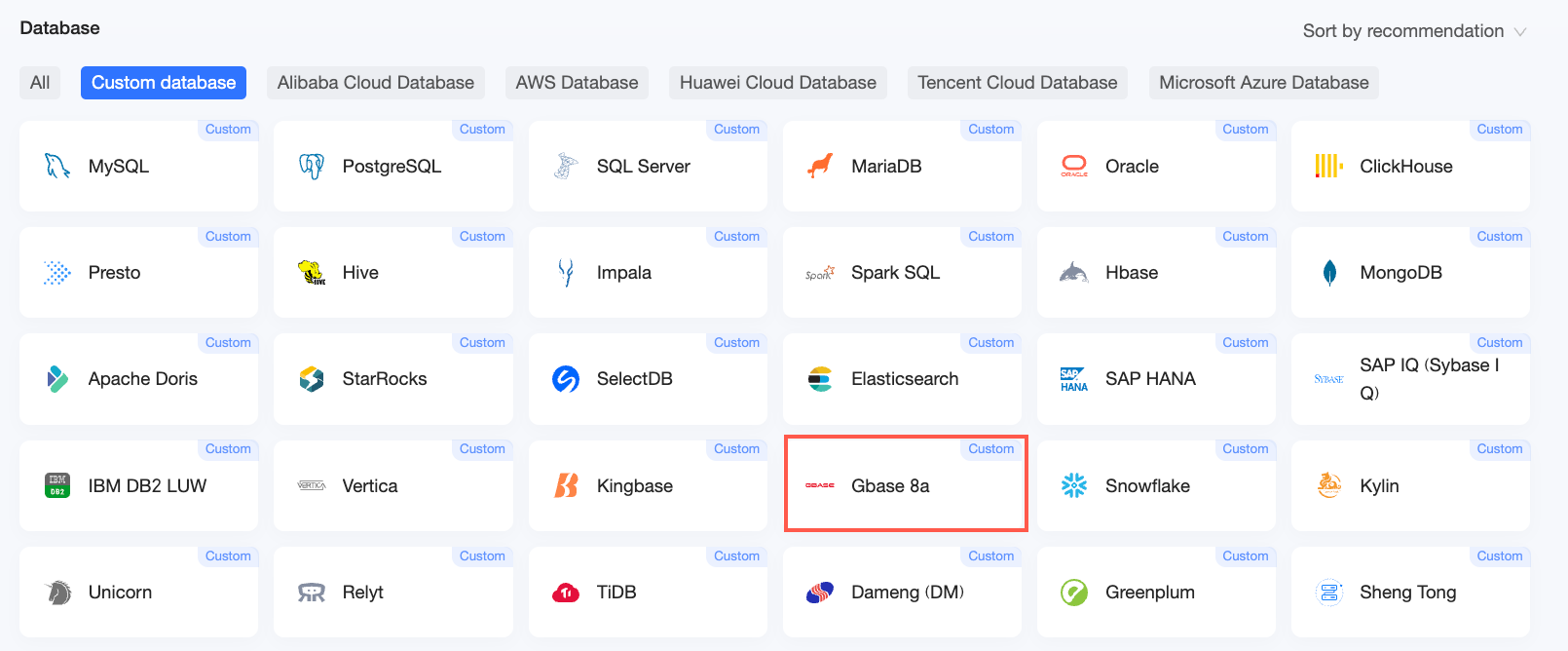Click the Snowflake snowflake icon
This screenshot has height=651, width=1568.
[x=1074, y=485]
